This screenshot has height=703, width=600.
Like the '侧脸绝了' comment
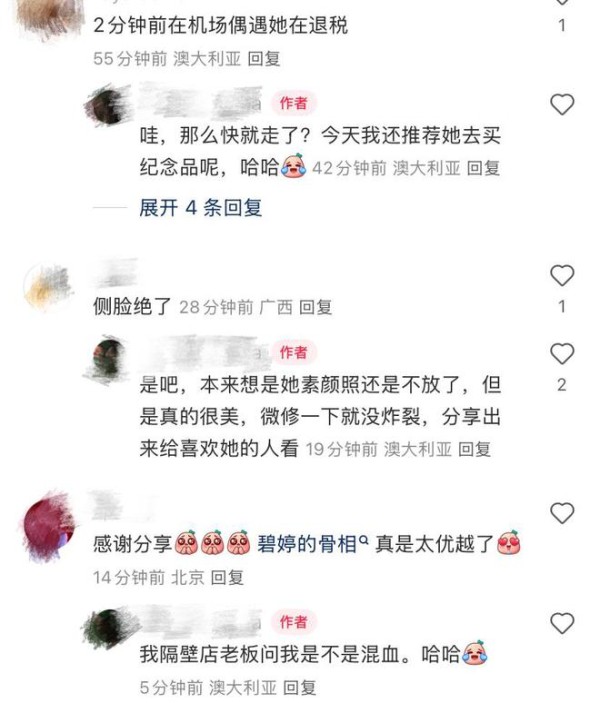(x=562, y=275)
